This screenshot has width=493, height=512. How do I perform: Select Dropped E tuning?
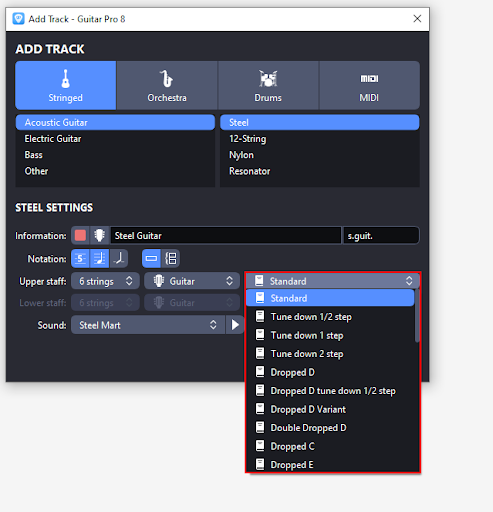point(330,465)
